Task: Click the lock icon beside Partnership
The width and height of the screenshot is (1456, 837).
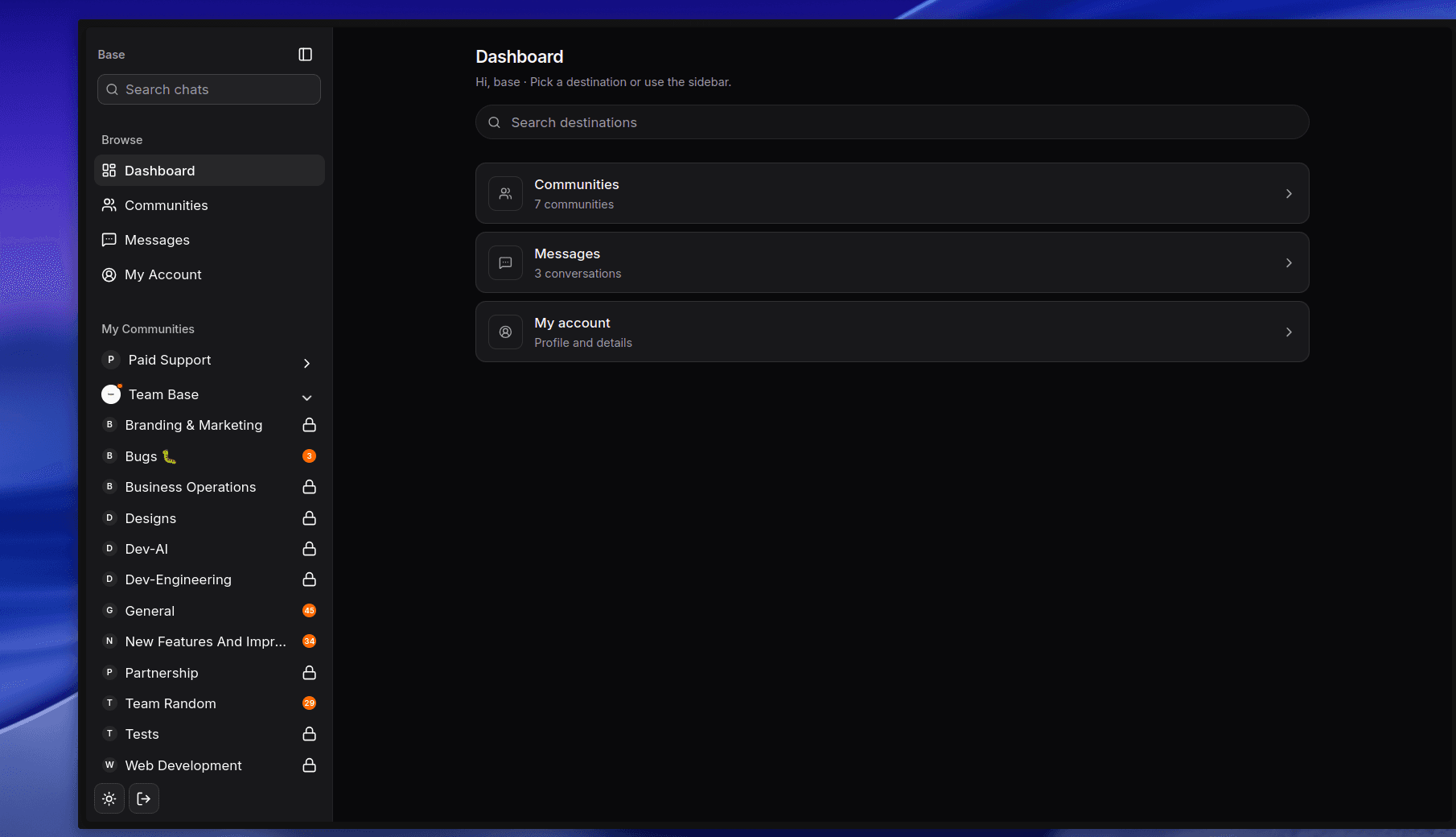Action: click(309, 673)
